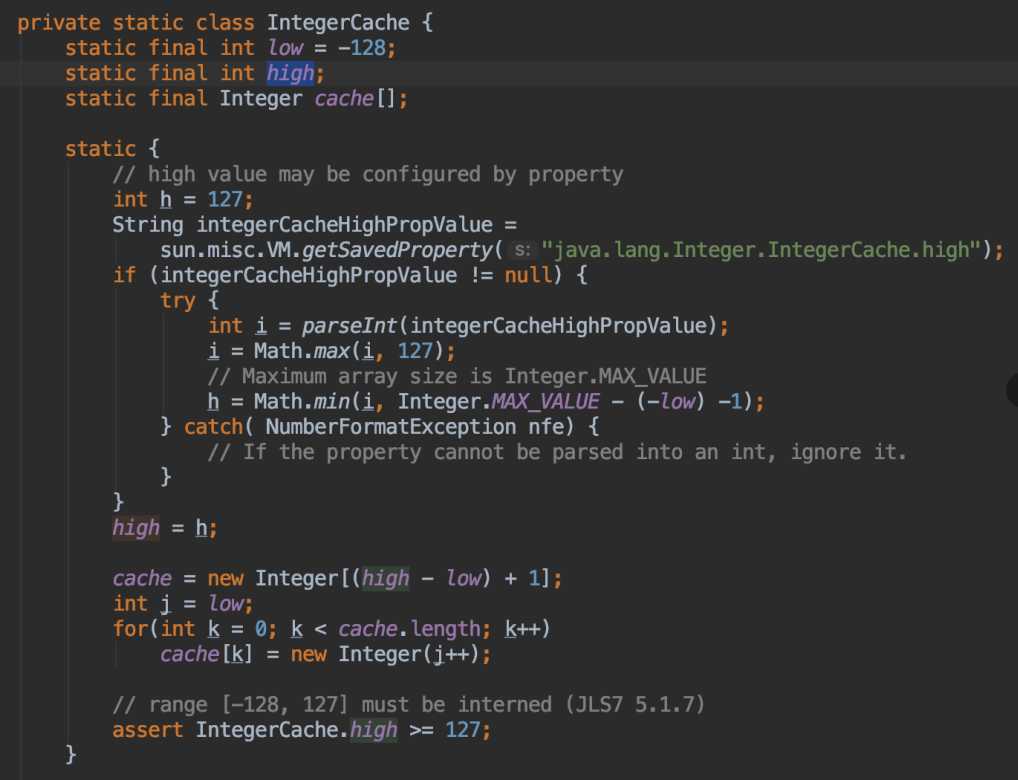Click the low field set to -128
Screen dimensions: 1018x780
pos(288,47)
